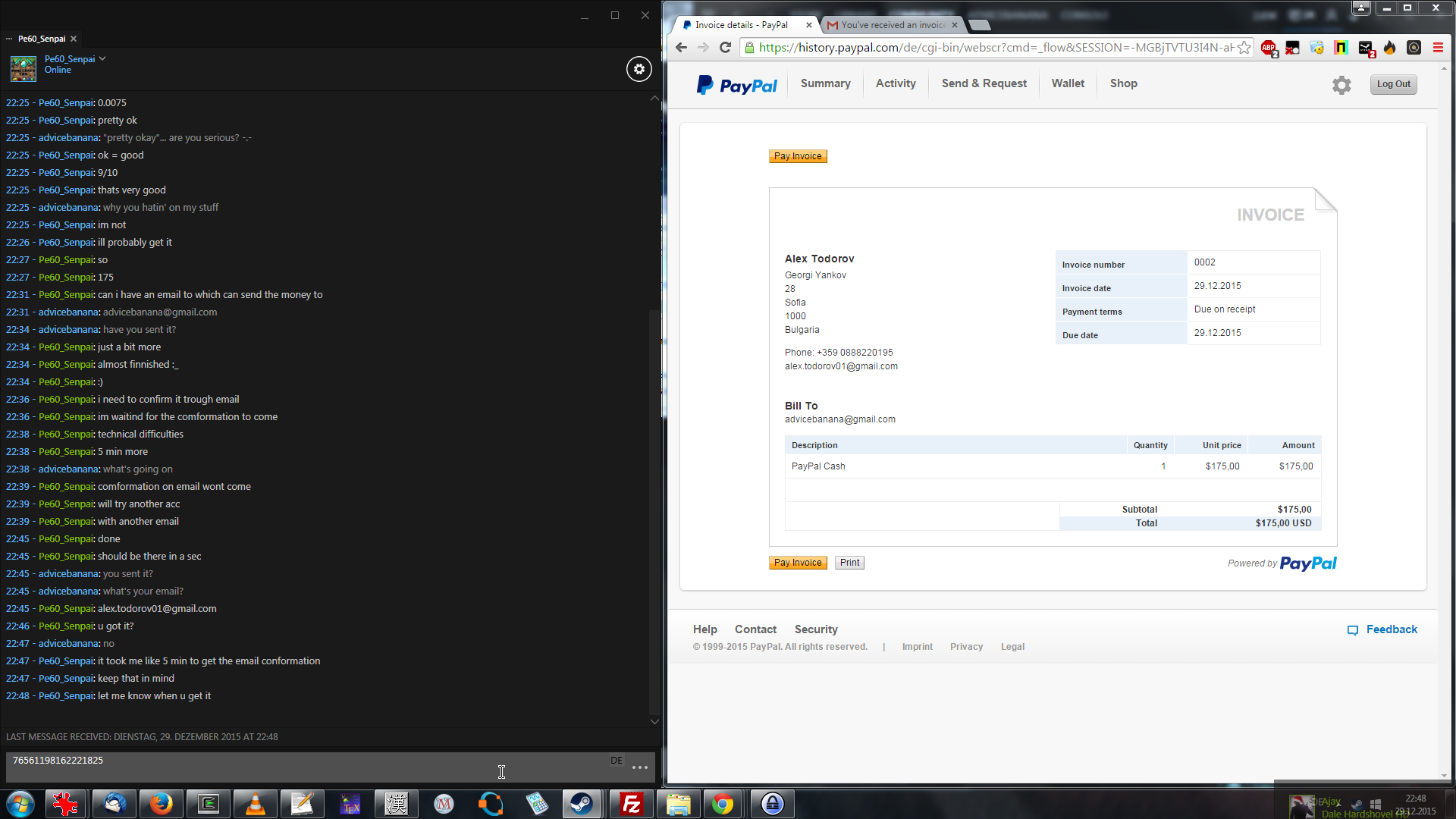1456x819 pixels.
Task: Go back in browser history
Action: pos(681,48)
